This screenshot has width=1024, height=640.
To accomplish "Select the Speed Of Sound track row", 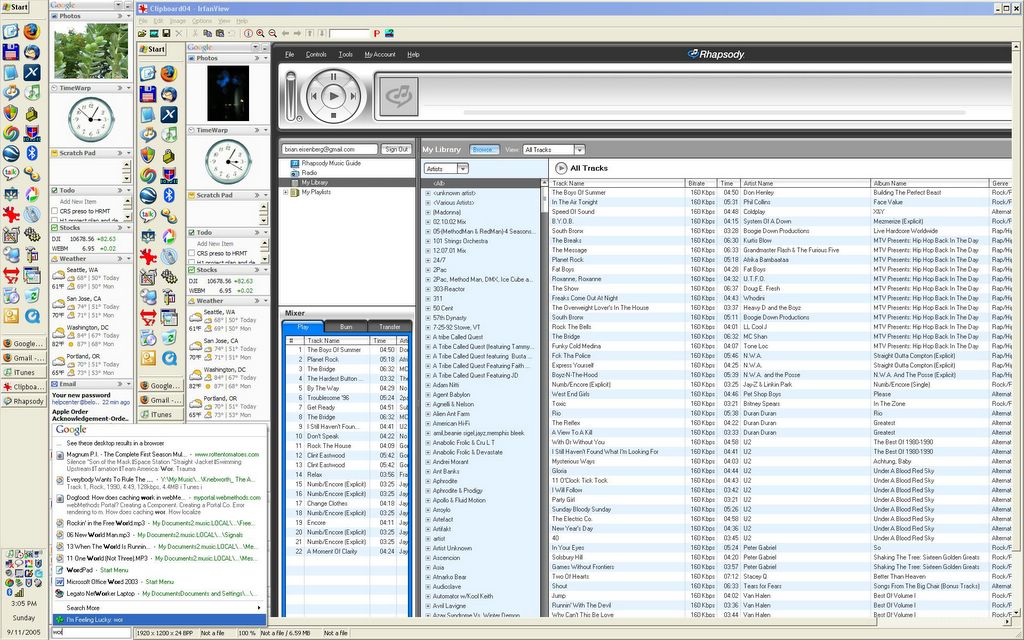I will click(780, 212).
